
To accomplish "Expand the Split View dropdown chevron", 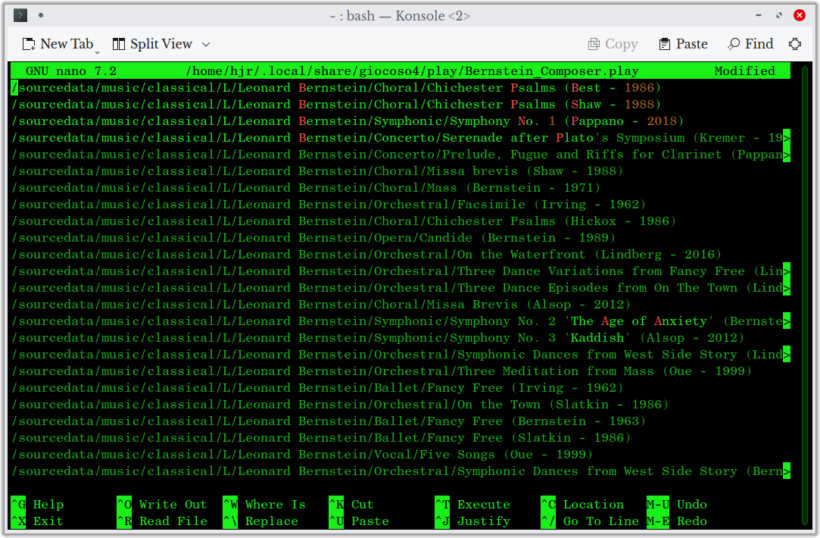I will (206, 44).
